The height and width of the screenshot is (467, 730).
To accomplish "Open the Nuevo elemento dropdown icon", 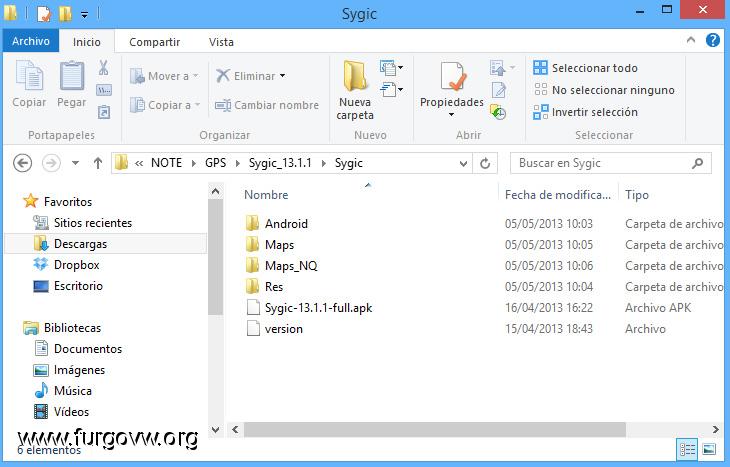I will tap(391, 68).
